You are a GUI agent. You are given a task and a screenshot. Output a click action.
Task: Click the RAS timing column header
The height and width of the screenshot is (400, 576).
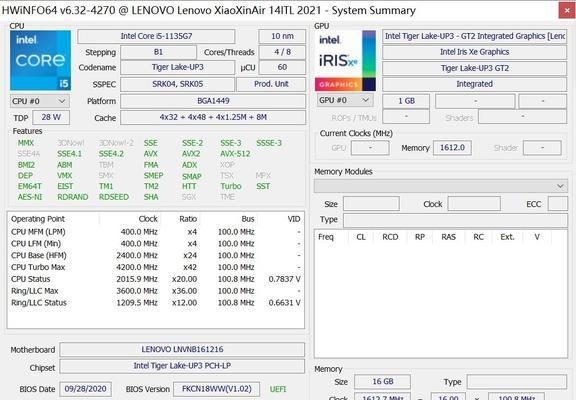pyautogui.click(x=449, y=237)
